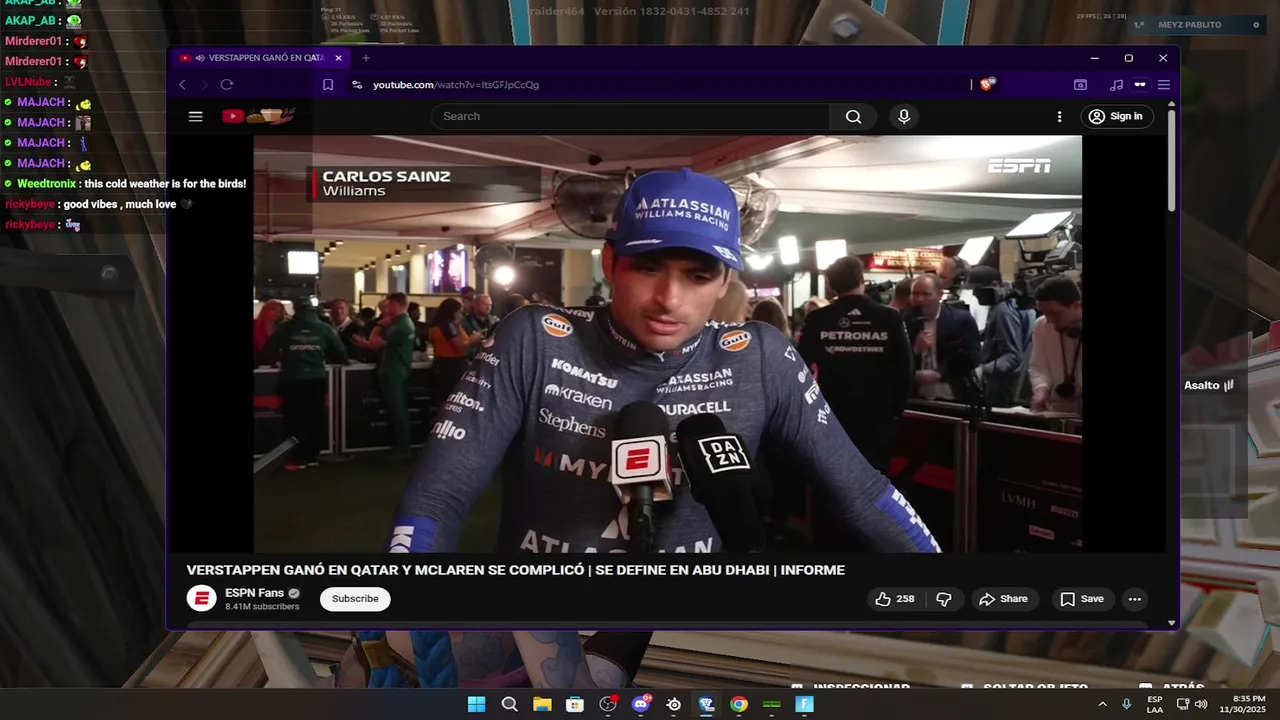Click the Carlos Sainz video player
Viewport: 1280px width, 720px height.
click(x=667, y=344)
